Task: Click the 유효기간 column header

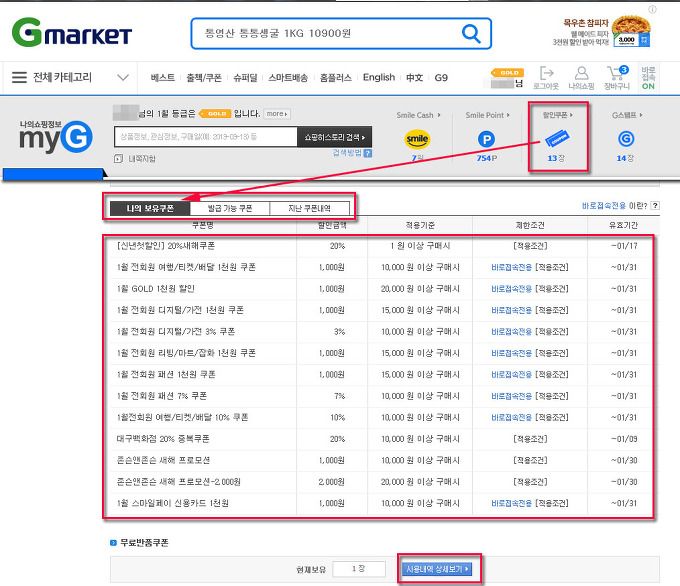Action: point(623,225)
